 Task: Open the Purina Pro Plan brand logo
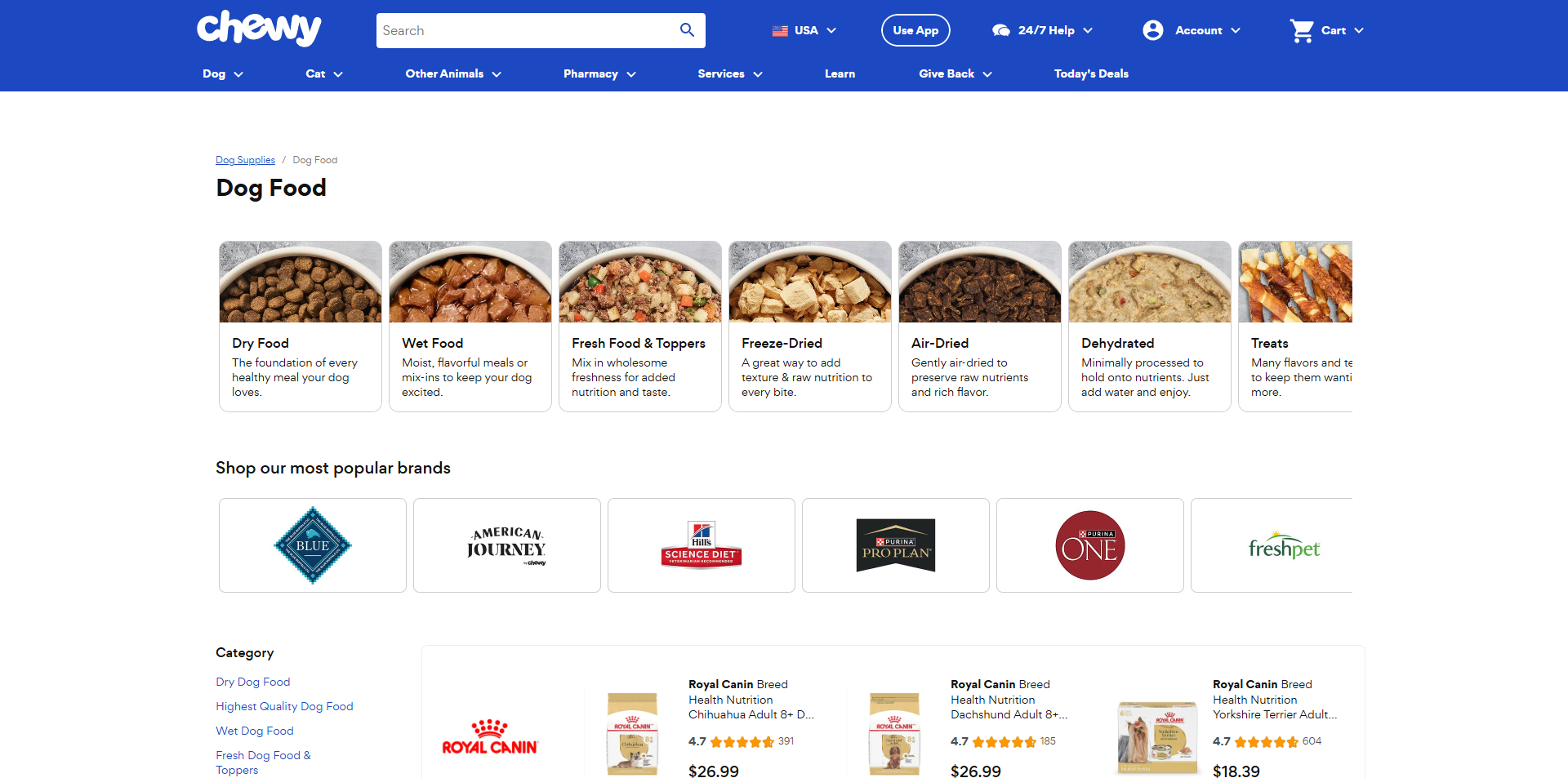click(896, 545)
